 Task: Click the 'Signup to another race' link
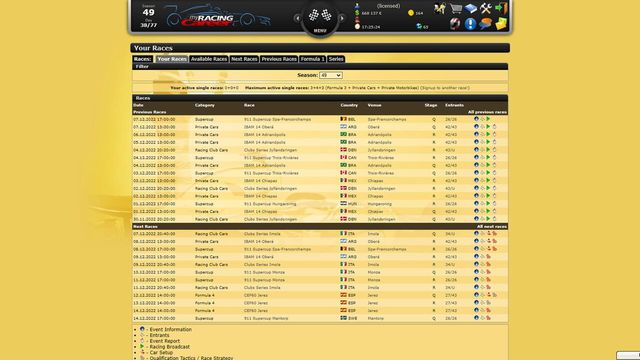click(x=445, y=88)
